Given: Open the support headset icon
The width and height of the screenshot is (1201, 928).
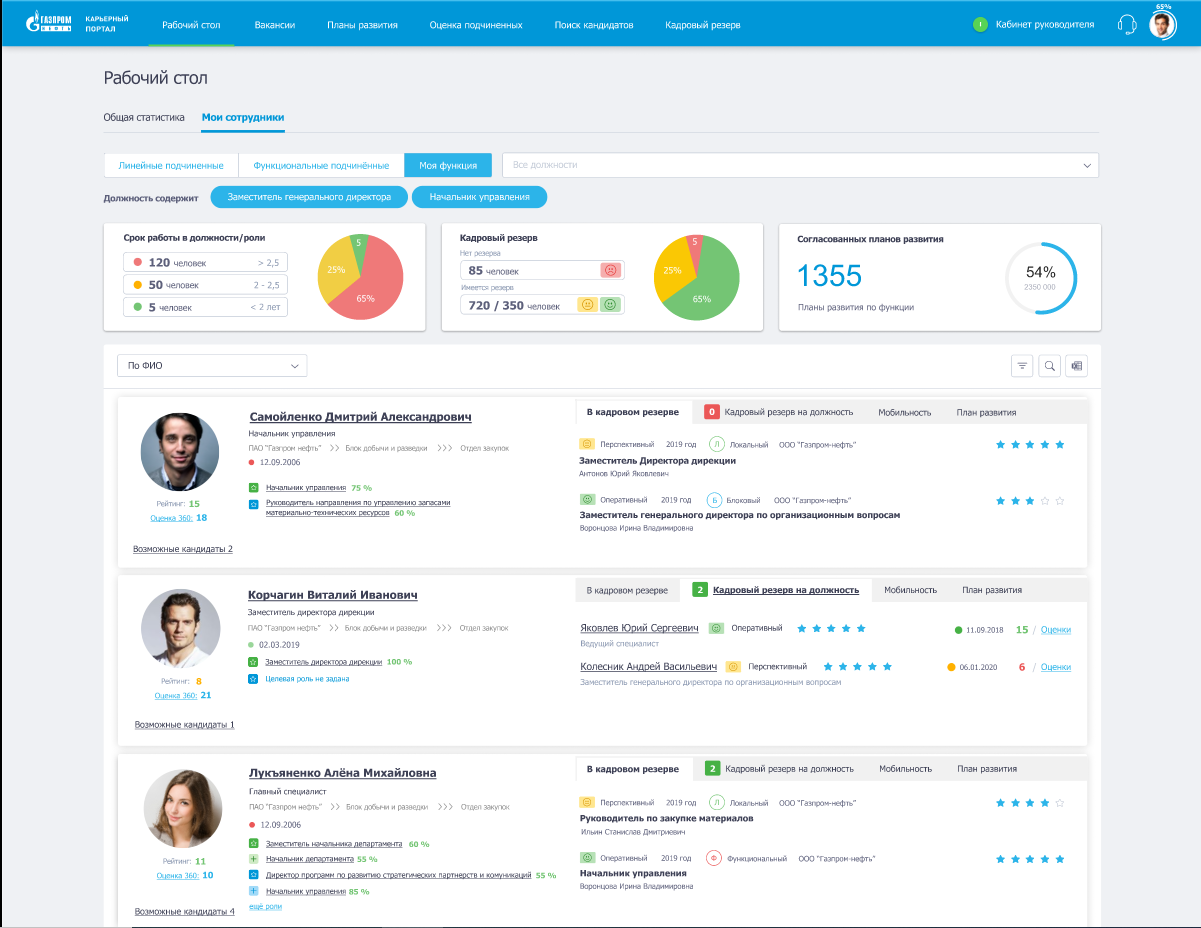Looking at the screenshot, I should click(1127, 25).
